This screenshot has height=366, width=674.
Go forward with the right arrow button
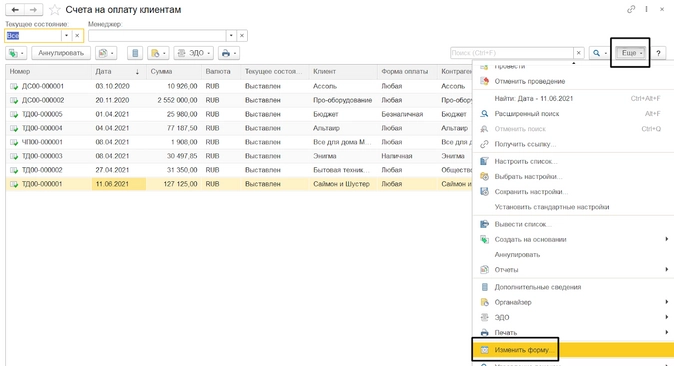click(34, 9)
